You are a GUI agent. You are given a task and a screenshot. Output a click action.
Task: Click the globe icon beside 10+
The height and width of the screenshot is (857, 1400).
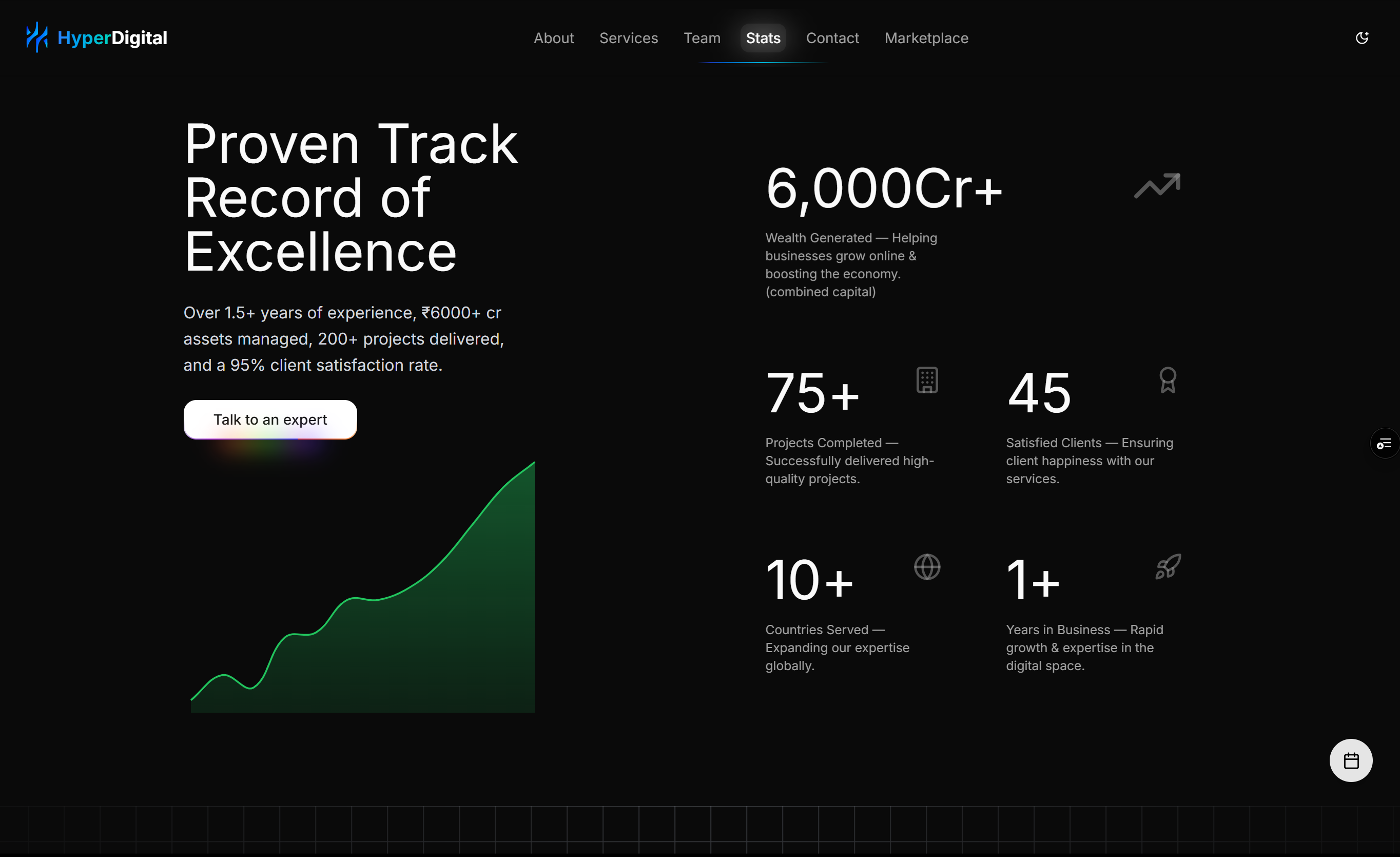927,567
